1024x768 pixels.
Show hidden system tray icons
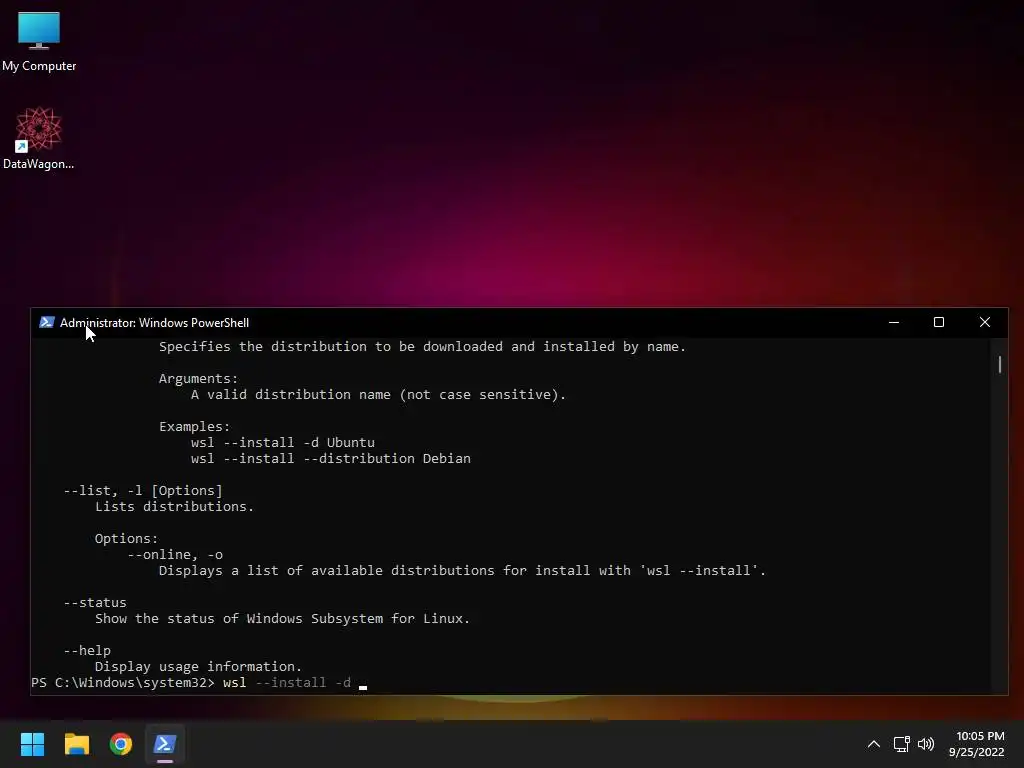873,744
